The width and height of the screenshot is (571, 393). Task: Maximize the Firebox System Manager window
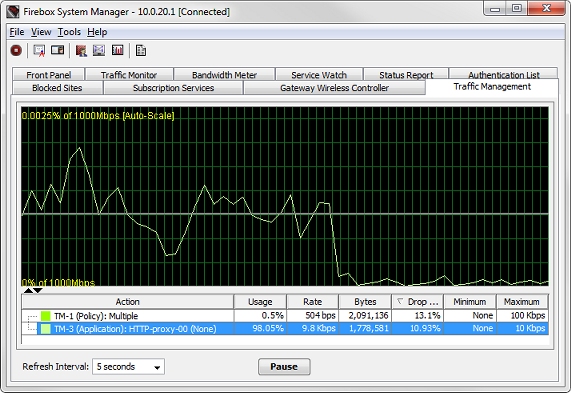point(516,9)
